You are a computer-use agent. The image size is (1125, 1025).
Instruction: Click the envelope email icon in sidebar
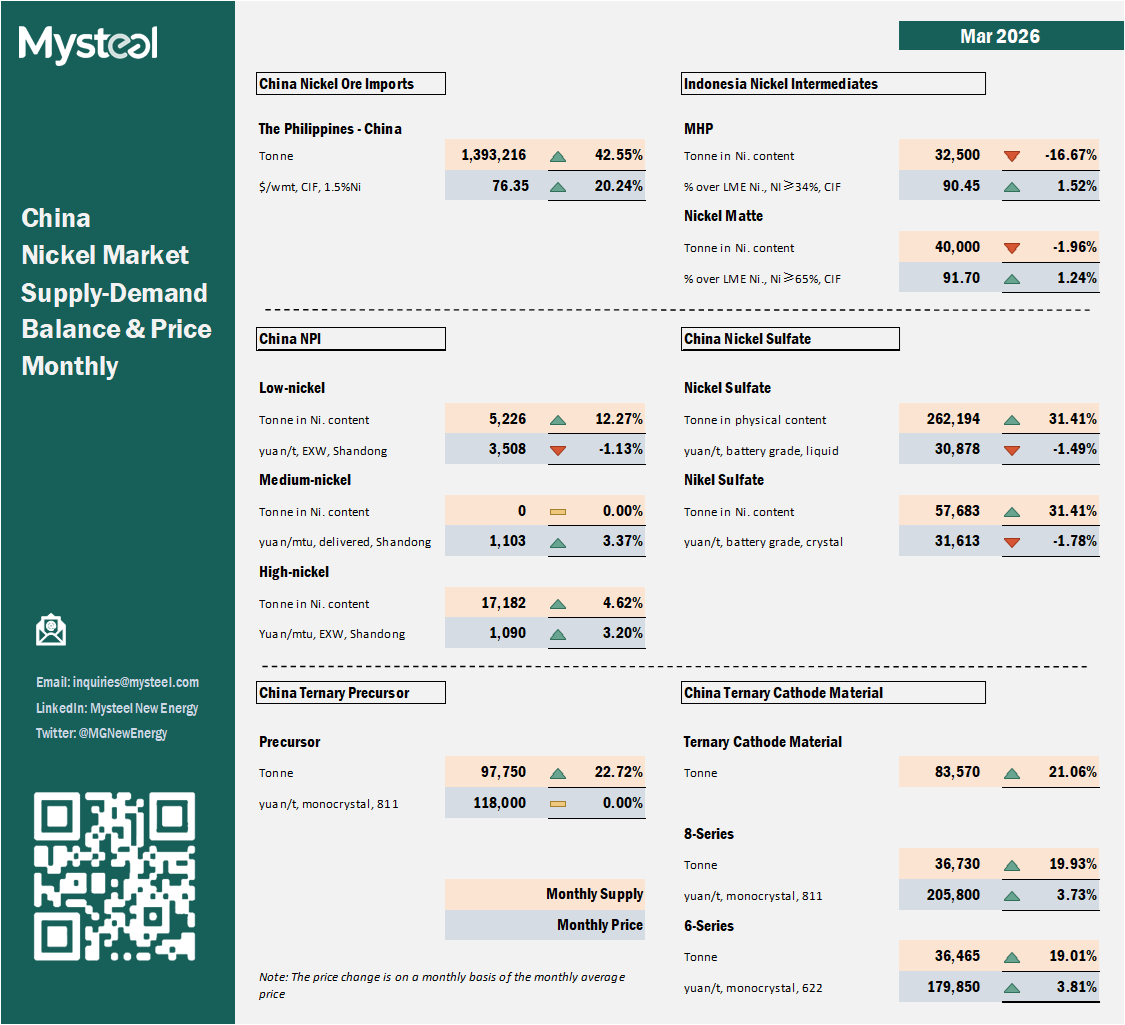point(50,630)
